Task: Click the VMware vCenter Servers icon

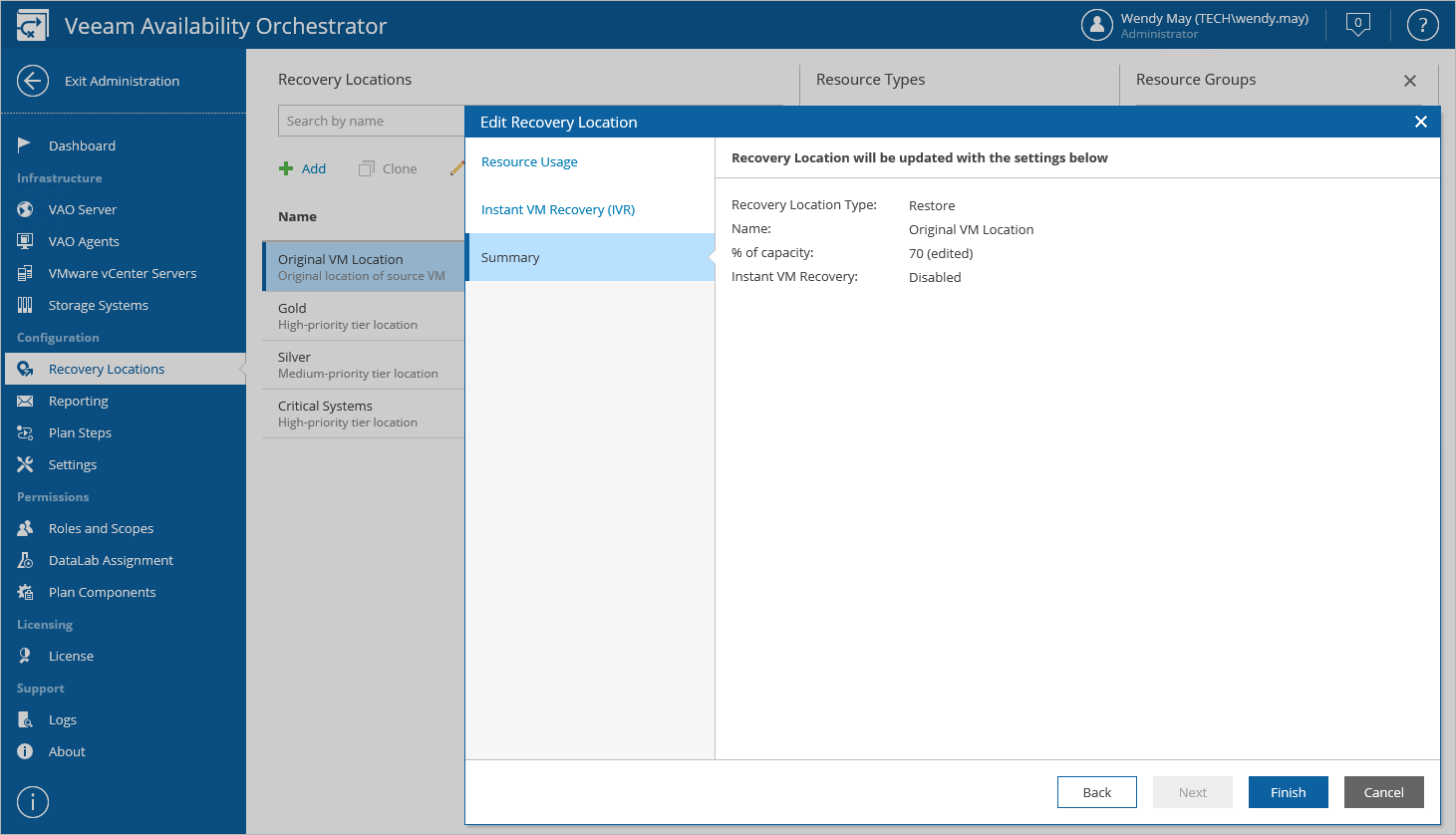Action: pyautogui.click(x=25, y=273)
